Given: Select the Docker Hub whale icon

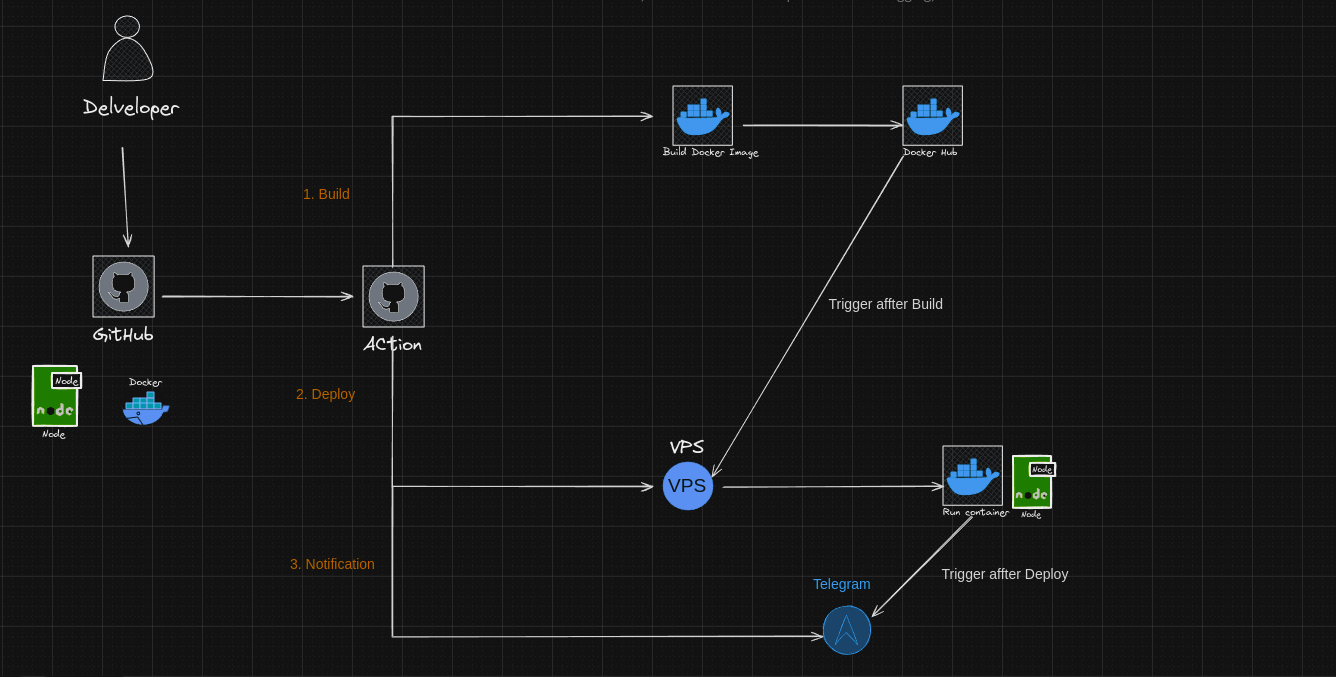Looking at the screenshot, I should click(x=932, y=115).
